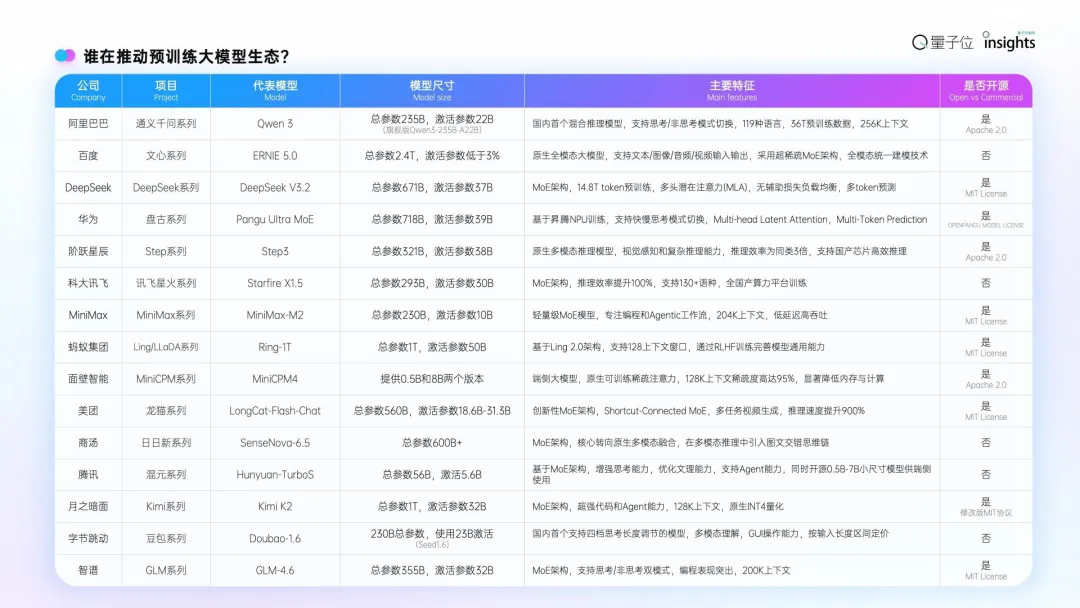Click the 混元系列 project cell
1080x608 pixels.
point(166,474)
